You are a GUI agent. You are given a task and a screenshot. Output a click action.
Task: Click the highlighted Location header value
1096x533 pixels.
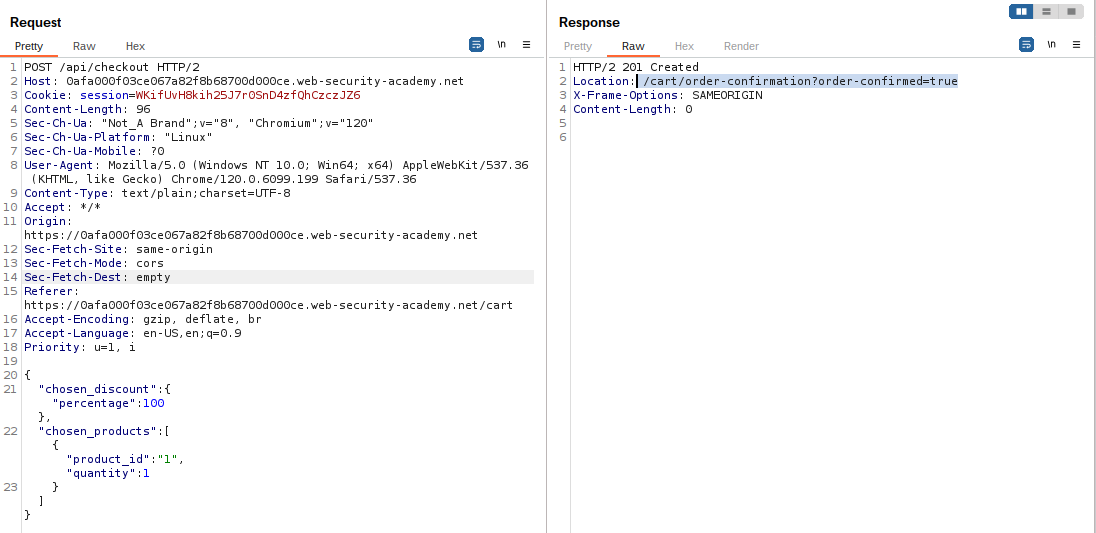(x=799, y=81)
